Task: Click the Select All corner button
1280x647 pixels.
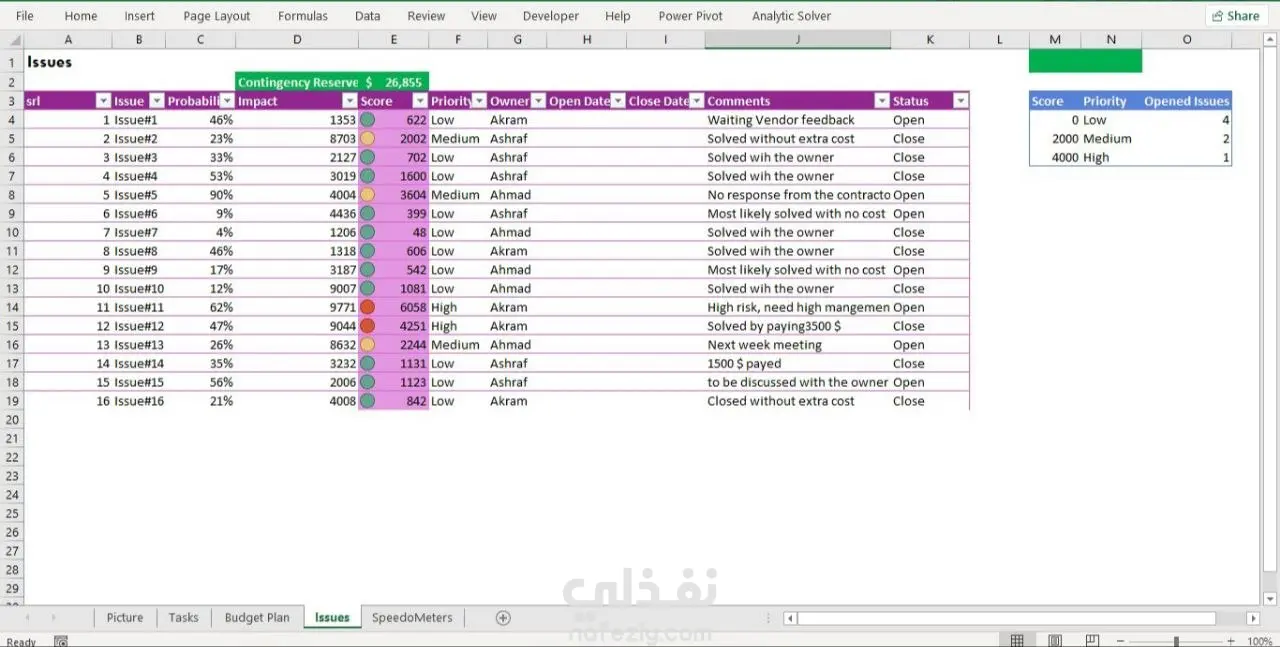Action: click(12, 40)
